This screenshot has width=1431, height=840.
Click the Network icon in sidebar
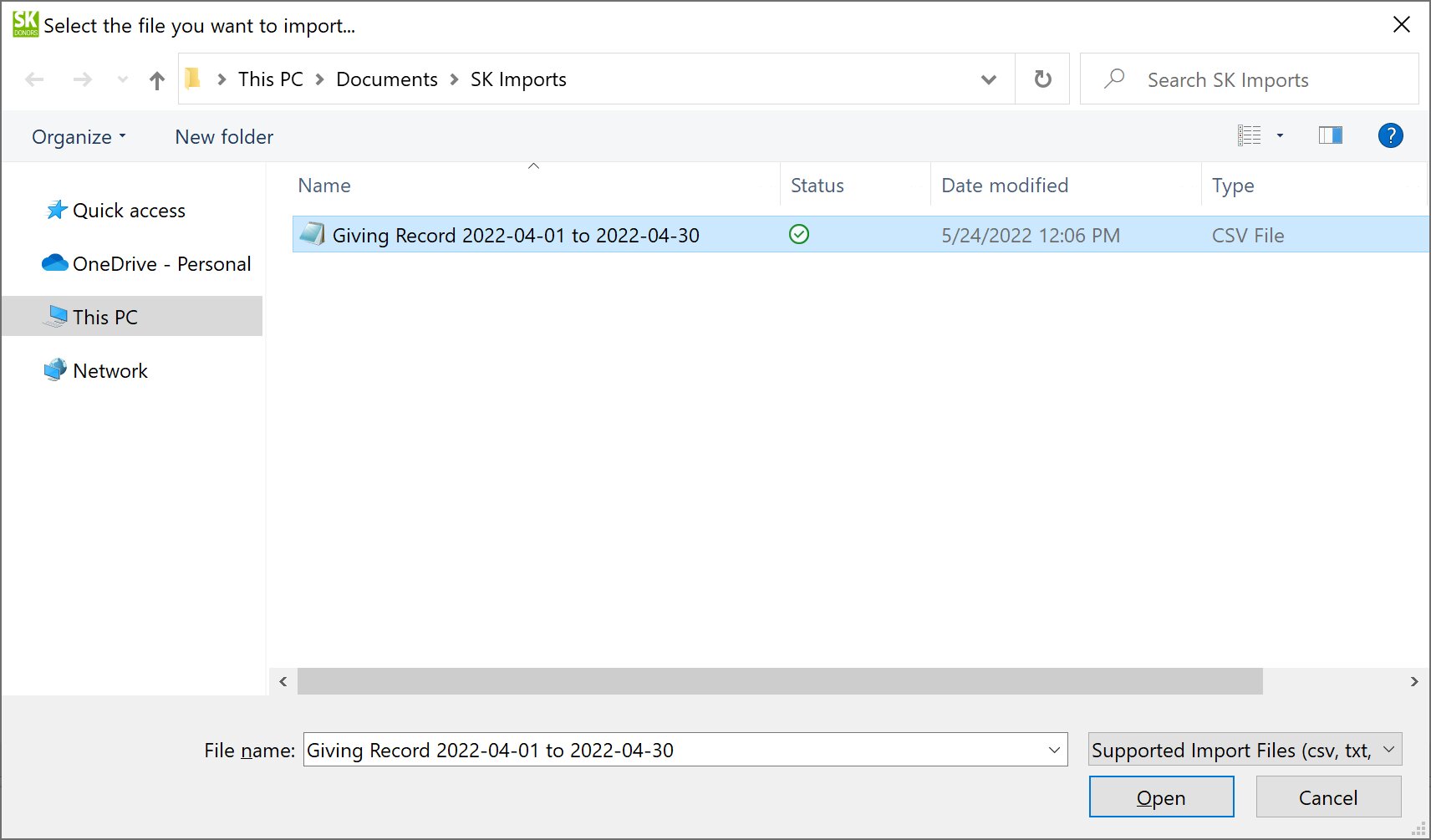pos(53,369)
